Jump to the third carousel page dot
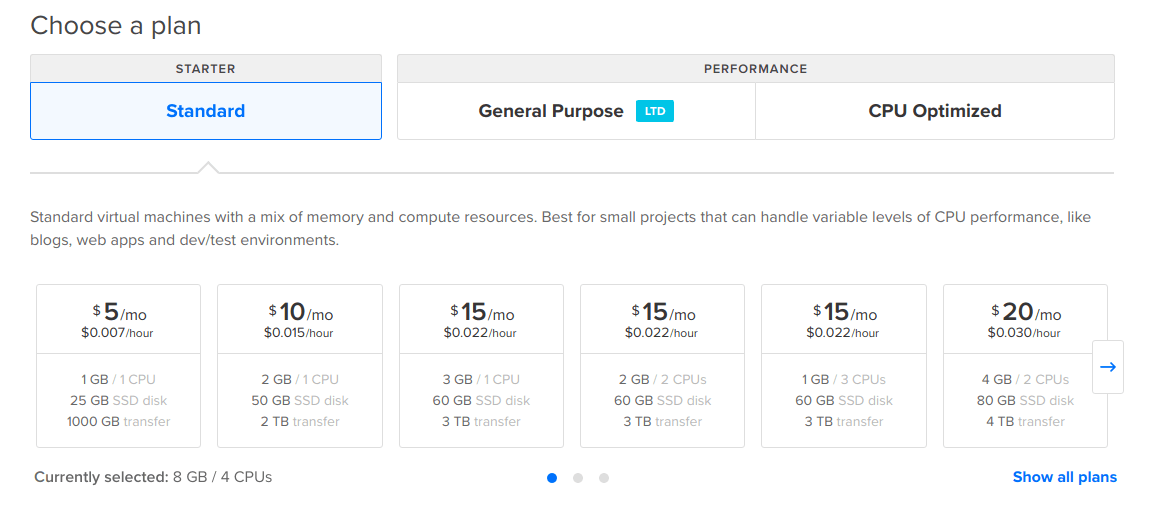The width and height of the screenshot is (1150, 509). (x=604, y=478)
